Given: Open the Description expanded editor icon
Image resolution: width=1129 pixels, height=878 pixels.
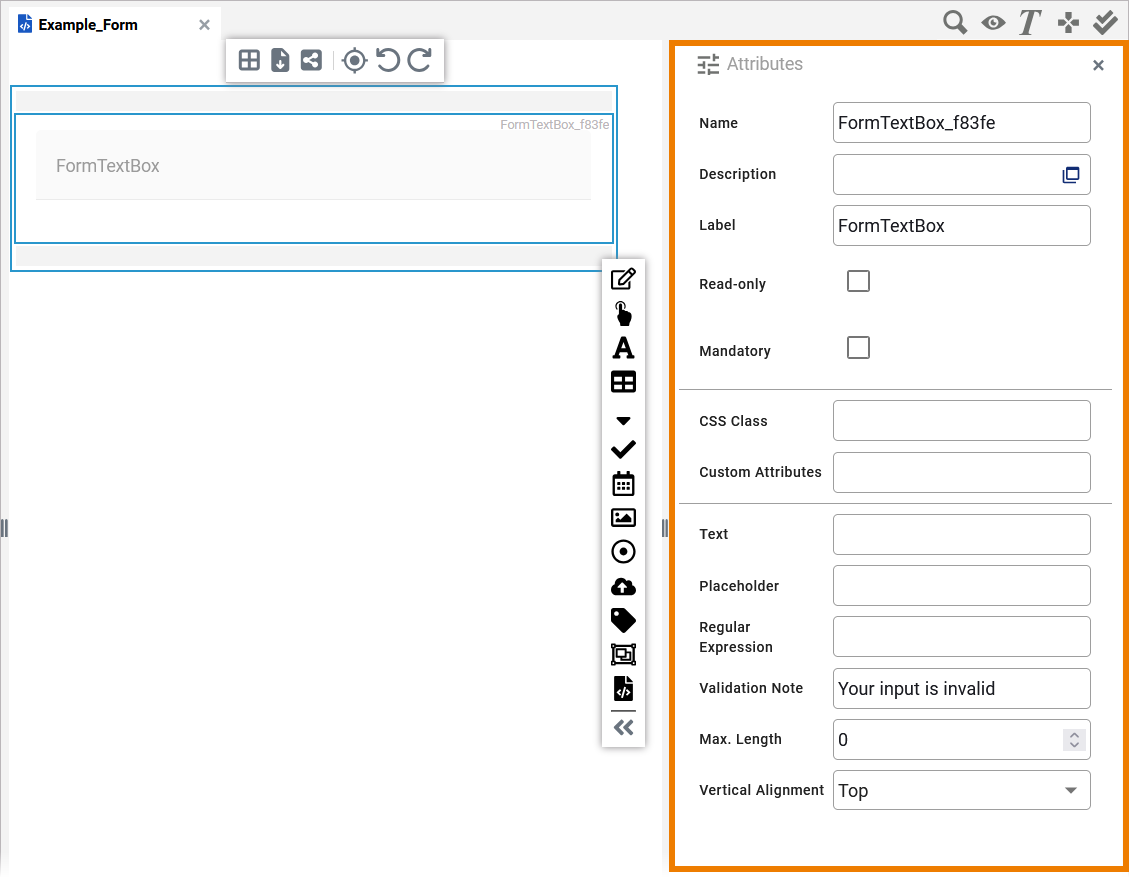Looking at the screenshot, I should click(1071, 175).
